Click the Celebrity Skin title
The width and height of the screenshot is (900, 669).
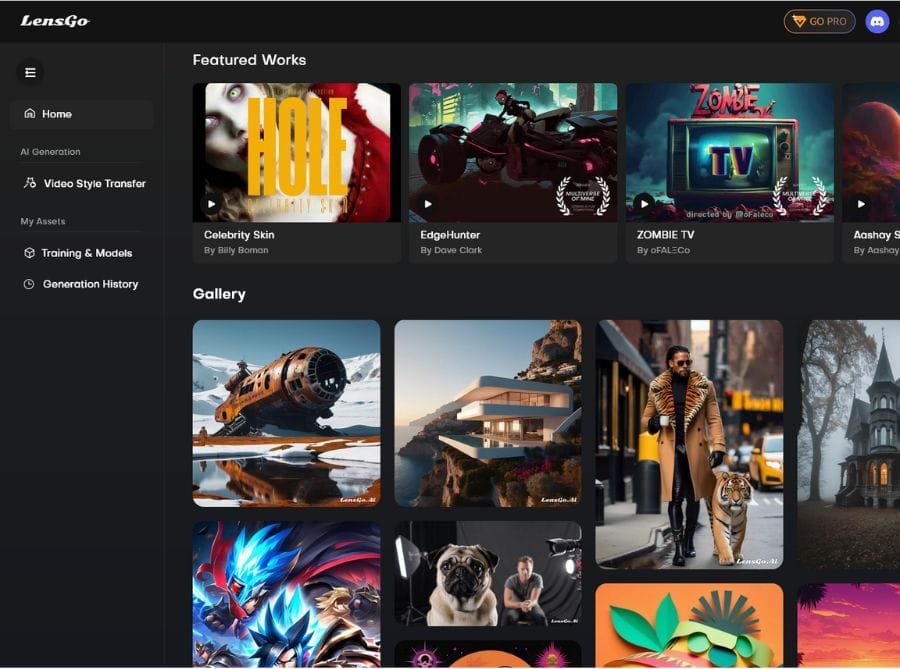[239, 235]
